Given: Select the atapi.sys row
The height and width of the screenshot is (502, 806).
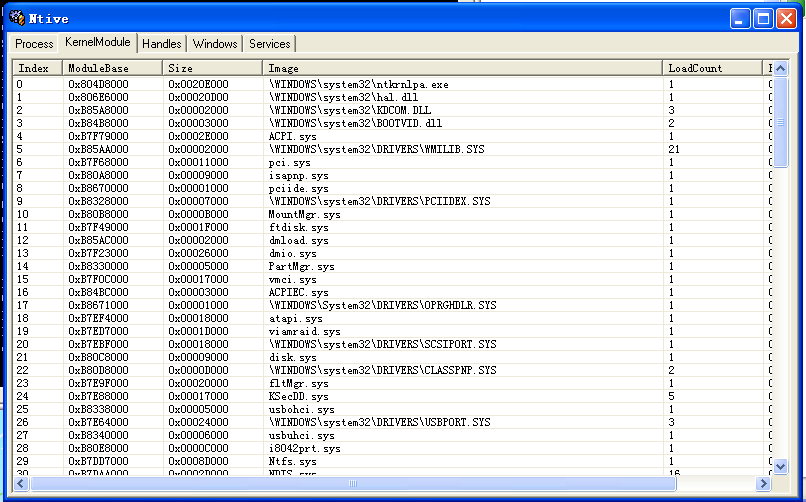Looking at the screenshot, I should point(392,318).
